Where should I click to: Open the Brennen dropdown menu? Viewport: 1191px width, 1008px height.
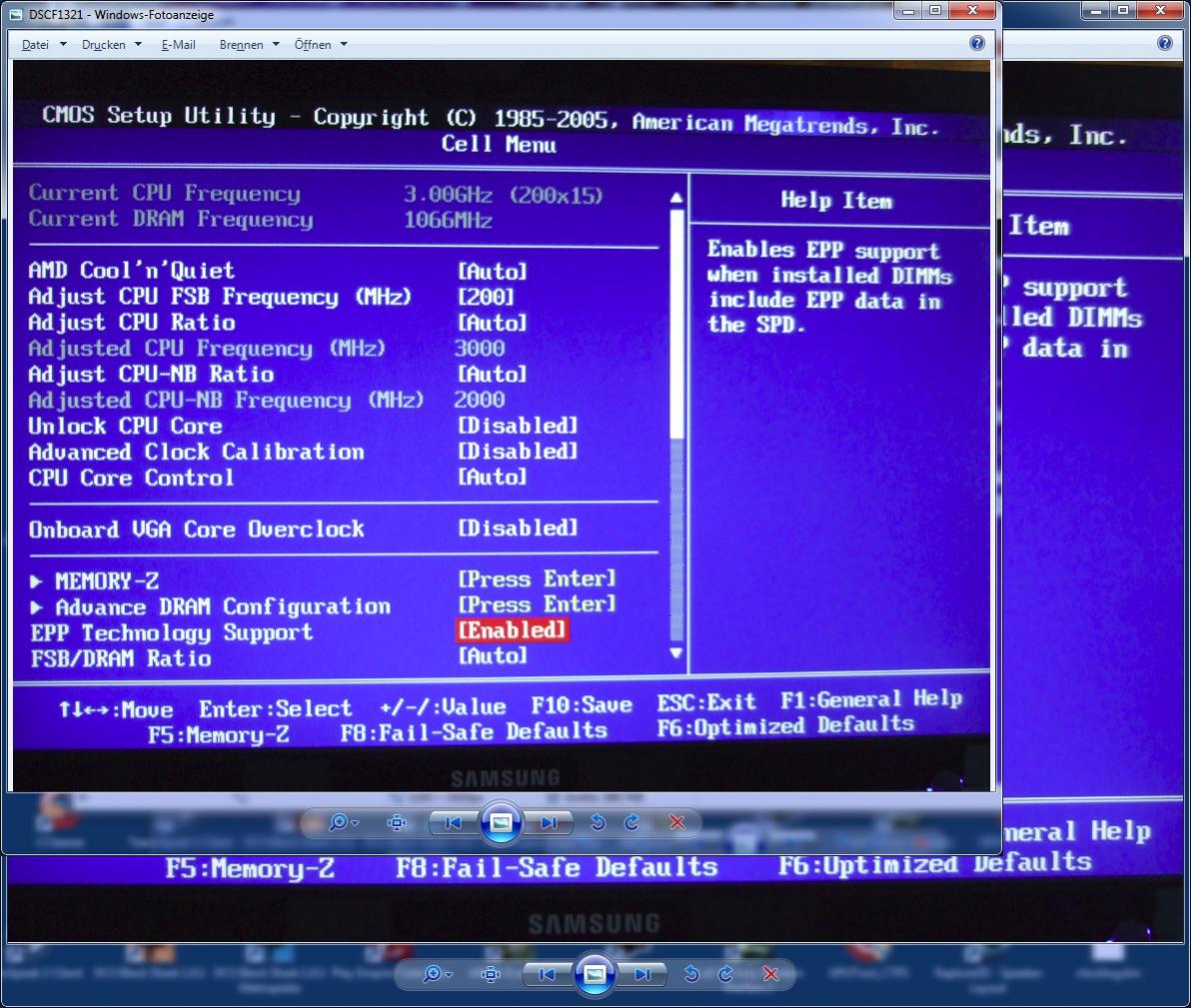click(x=249, y=45)
